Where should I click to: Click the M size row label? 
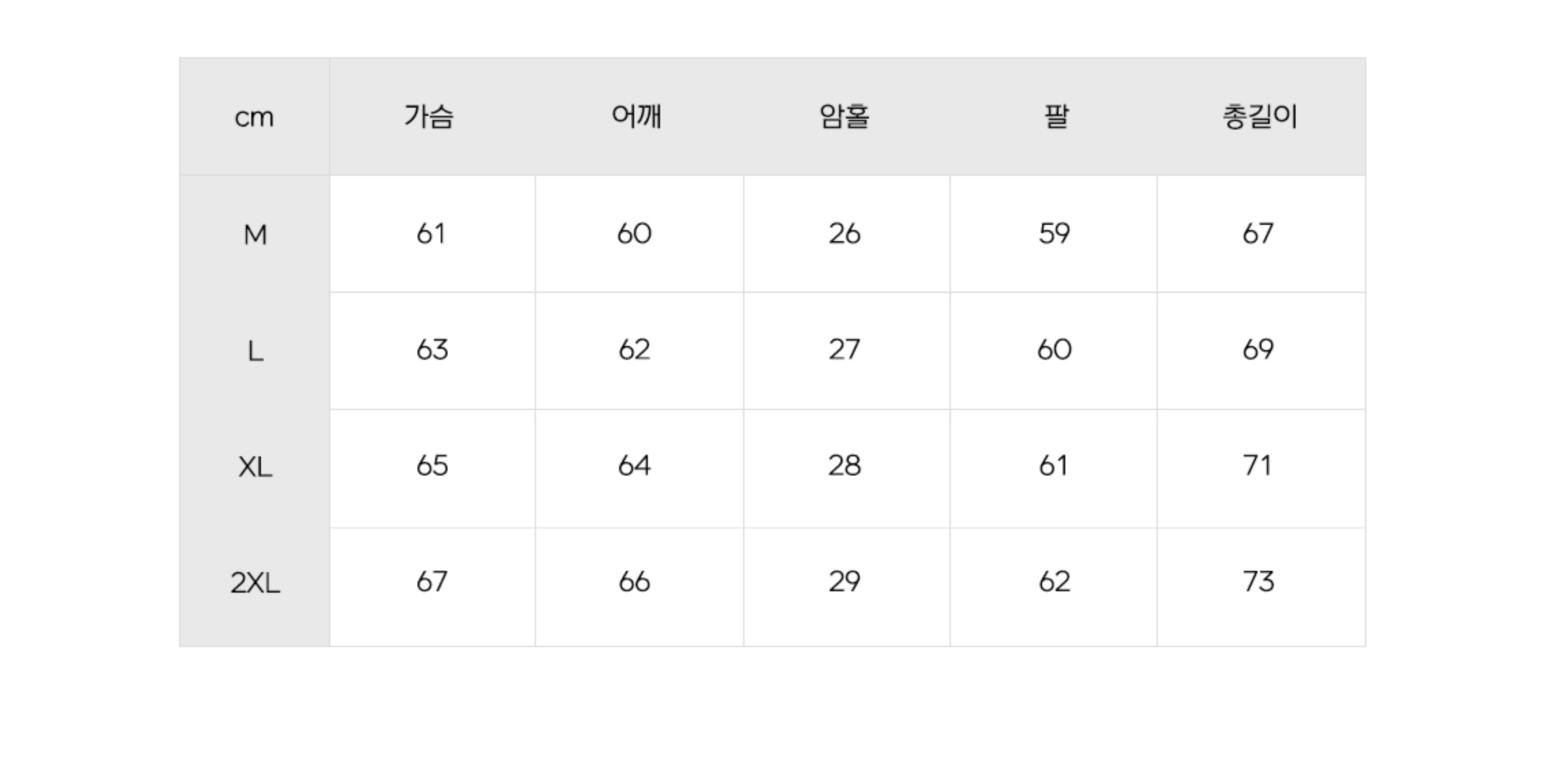pyautogui.click(x=255, y=234)
